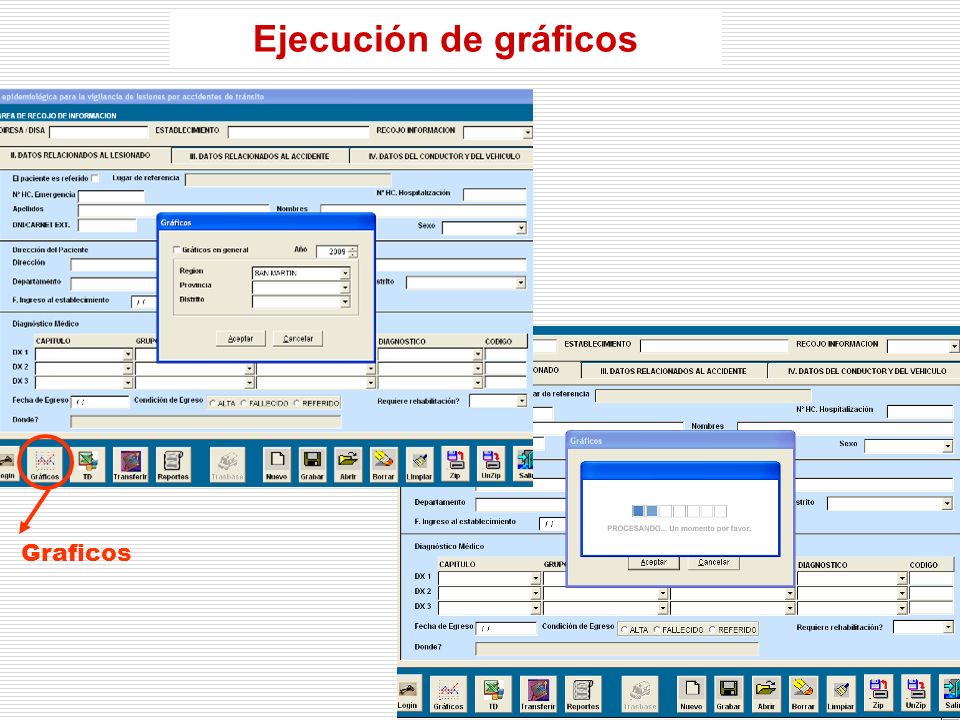Click the TD icon in the upper-left window
960x720 pixels.
click(x=87, y=464)
